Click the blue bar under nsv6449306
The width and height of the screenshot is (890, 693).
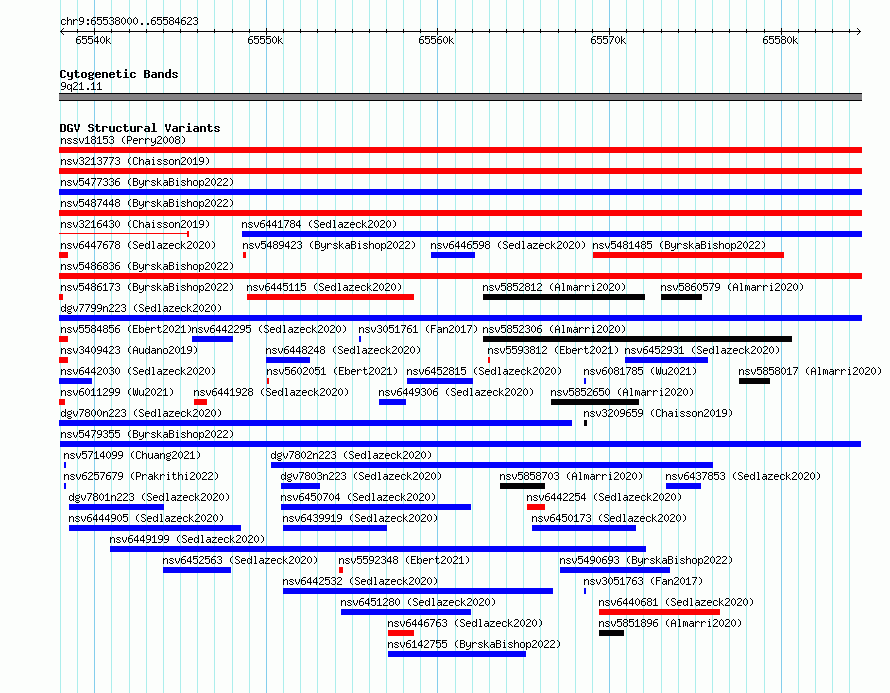click(x=392, y=402)
